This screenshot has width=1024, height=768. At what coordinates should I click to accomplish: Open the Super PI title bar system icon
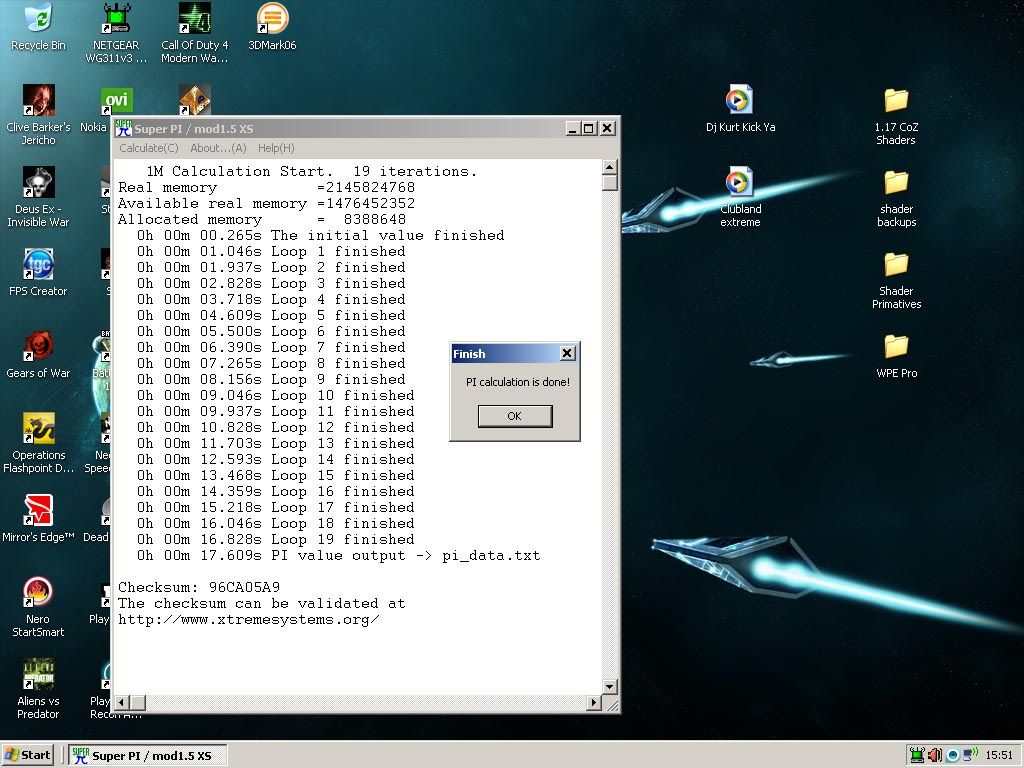click(x=123, y=128)
